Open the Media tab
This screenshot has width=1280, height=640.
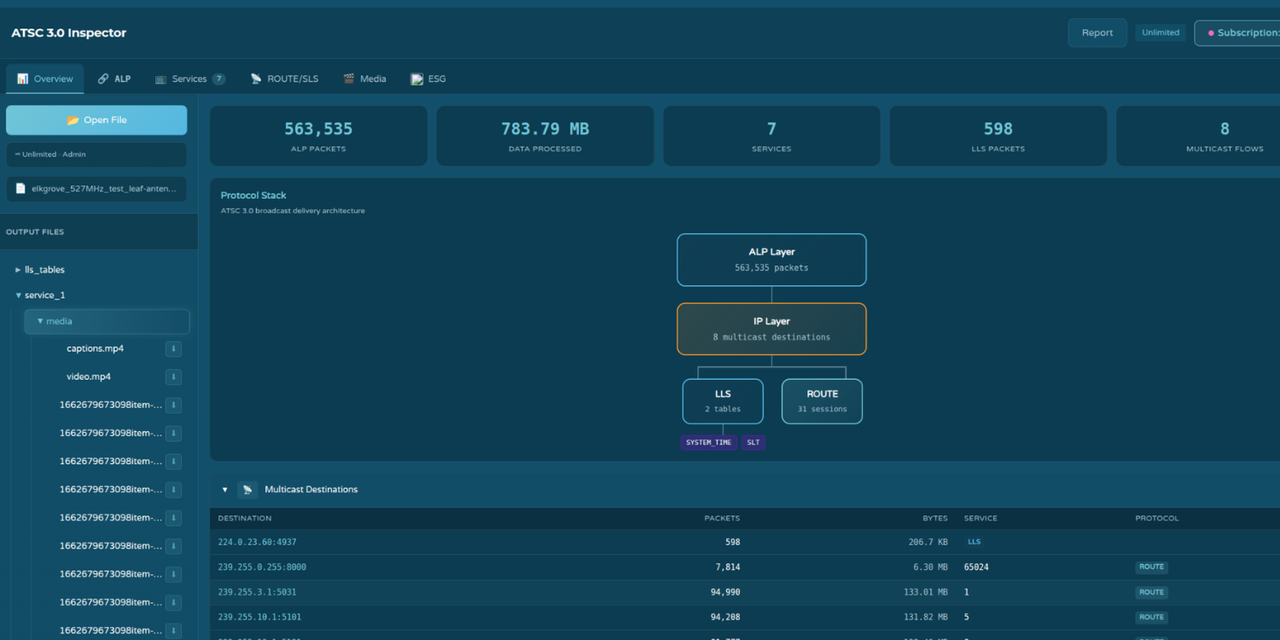364,78
